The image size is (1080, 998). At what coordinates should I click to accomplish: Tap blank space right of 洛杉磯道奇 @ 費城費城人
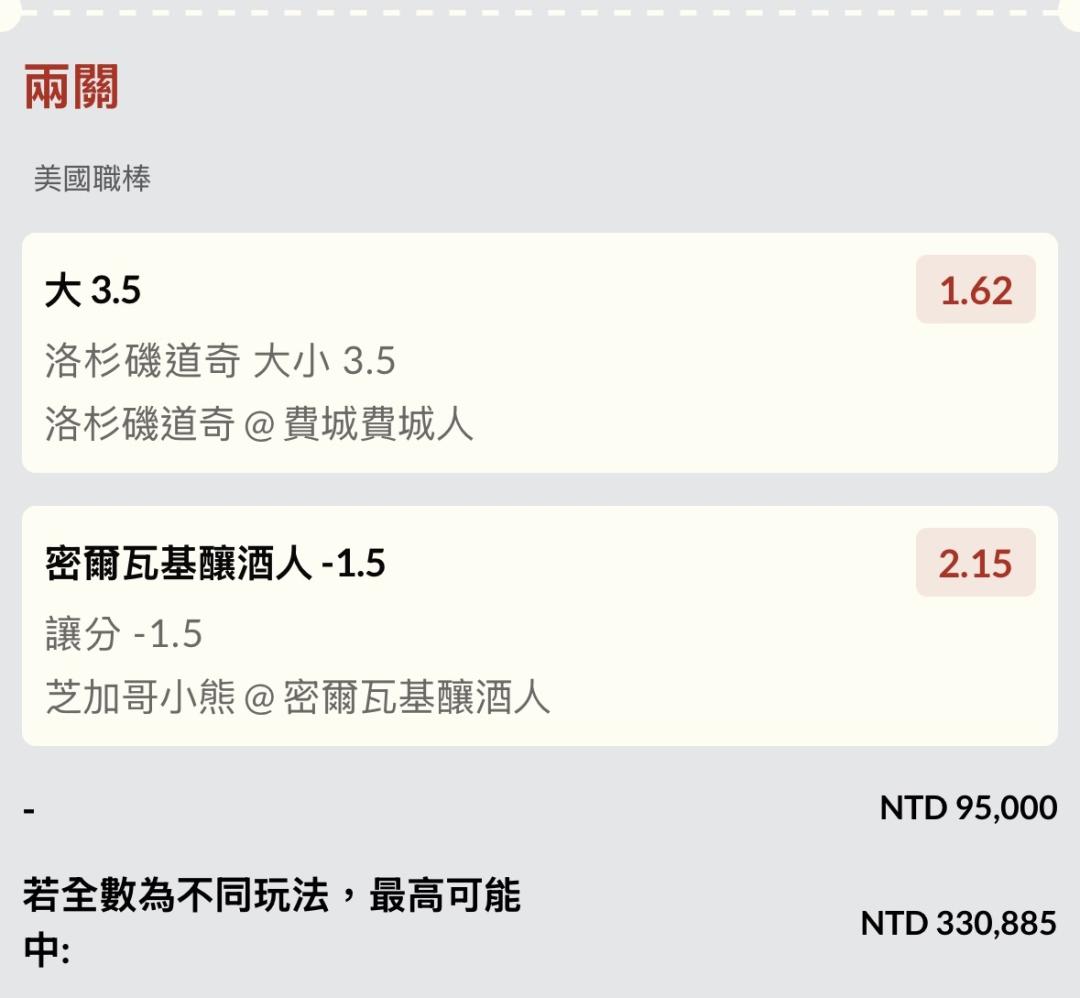click(760, 425)
